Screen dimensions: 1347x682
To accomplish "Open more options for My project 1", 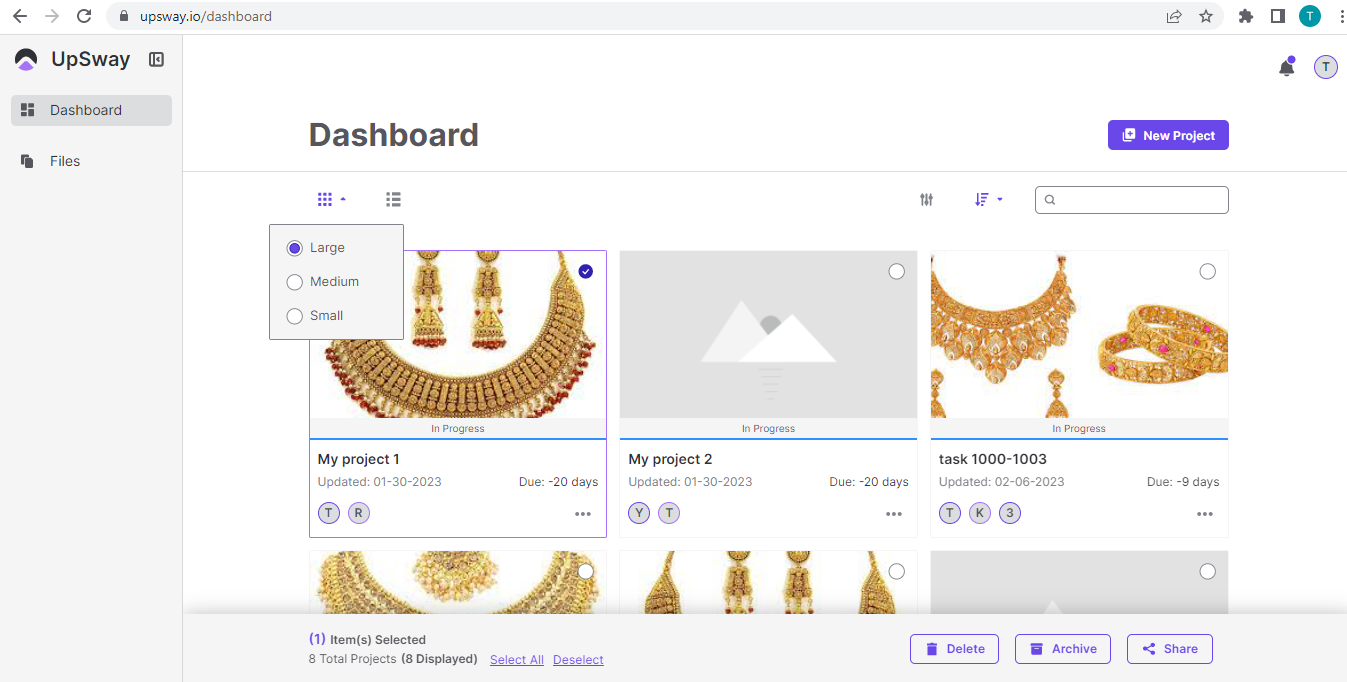I will pos(583,514).
